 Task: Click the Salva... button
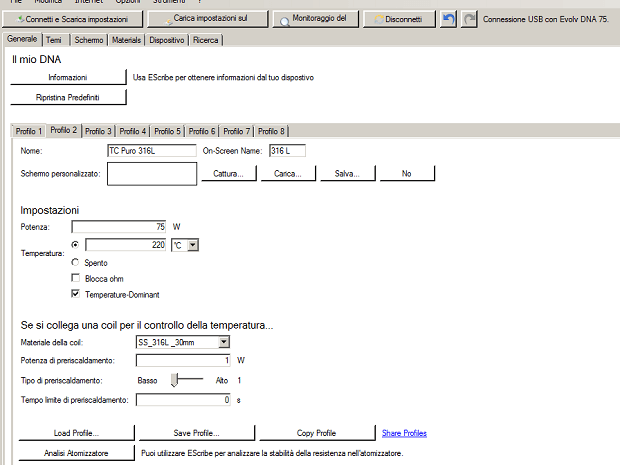[348, 174]
